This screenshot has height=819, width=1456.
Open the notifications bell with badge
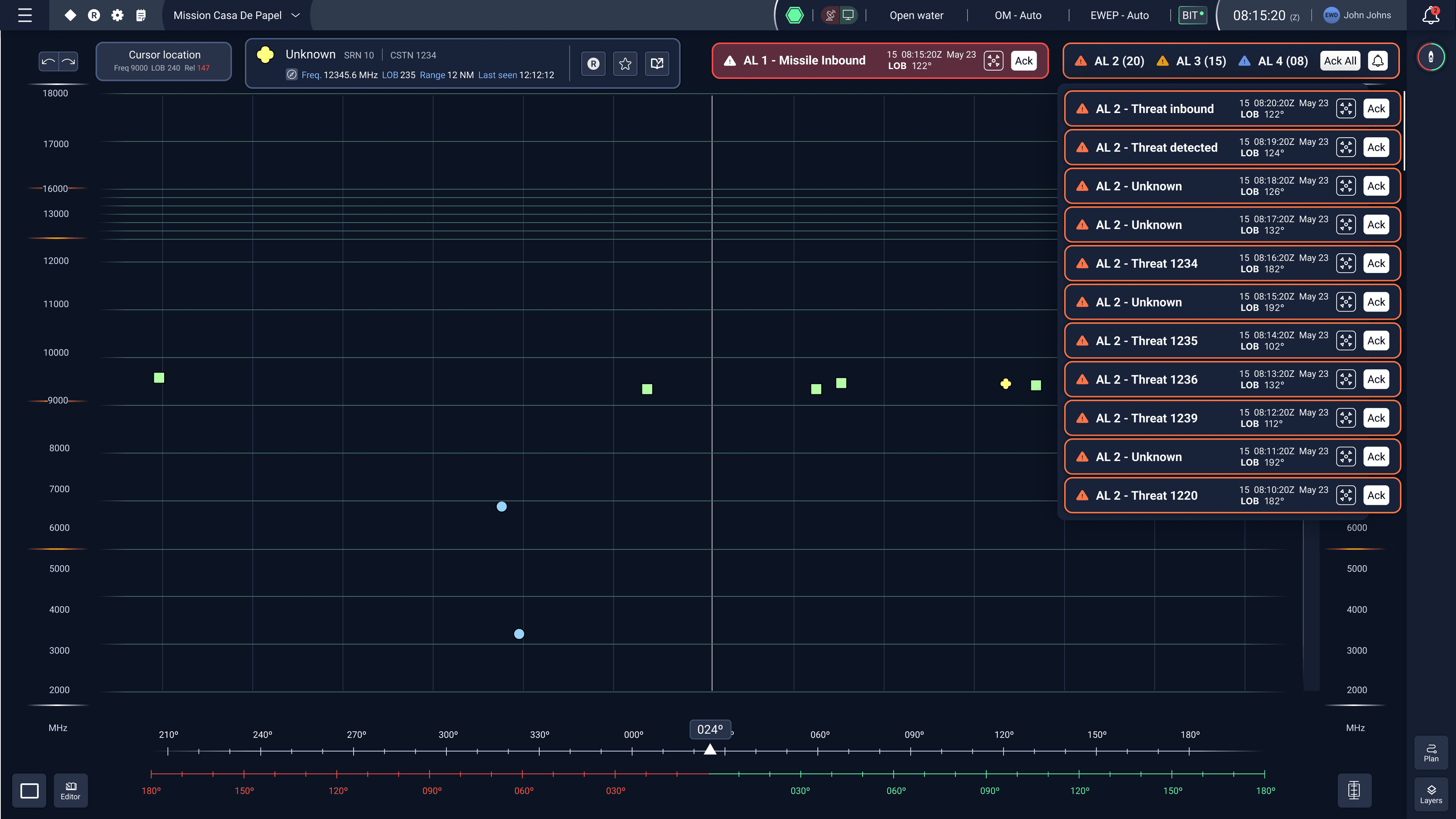pyautogui.click(x=1431, y=15)
